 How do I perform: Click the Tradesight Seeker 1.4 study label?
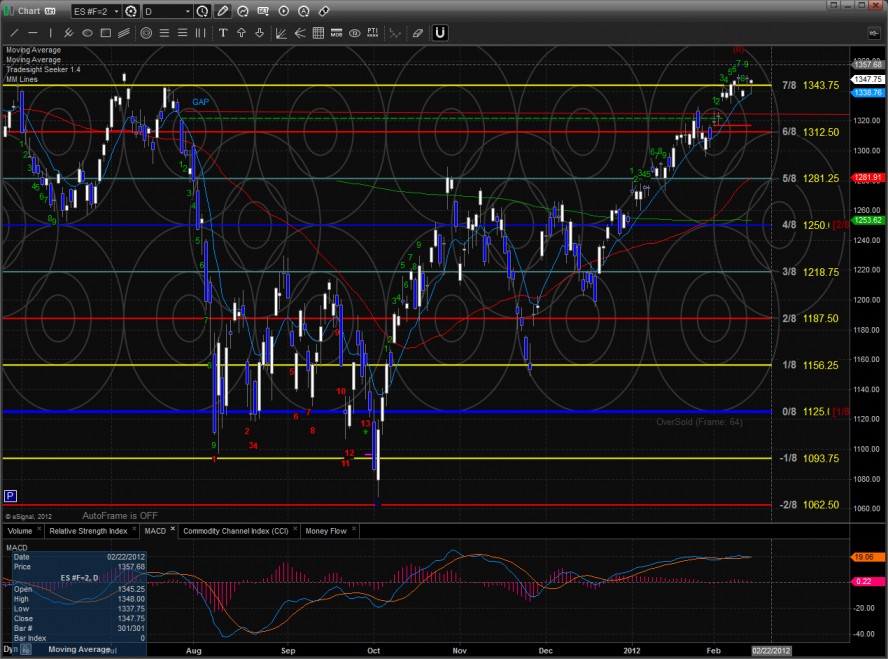pyautogui.click(x=43, y=70)
